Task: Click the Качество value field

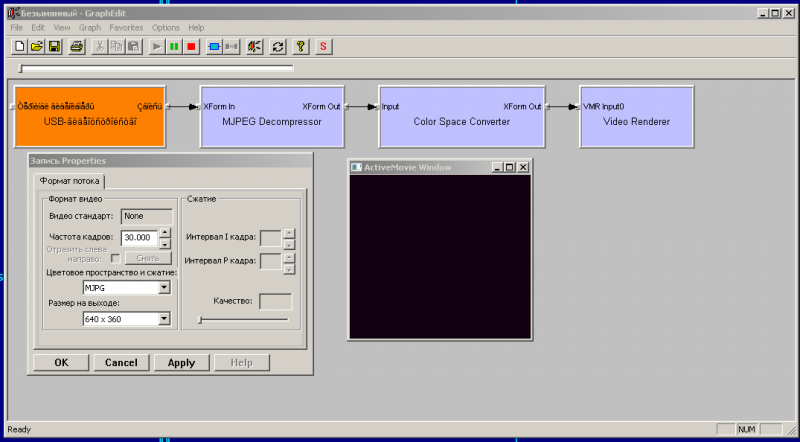Action: (x=276, y=302)
